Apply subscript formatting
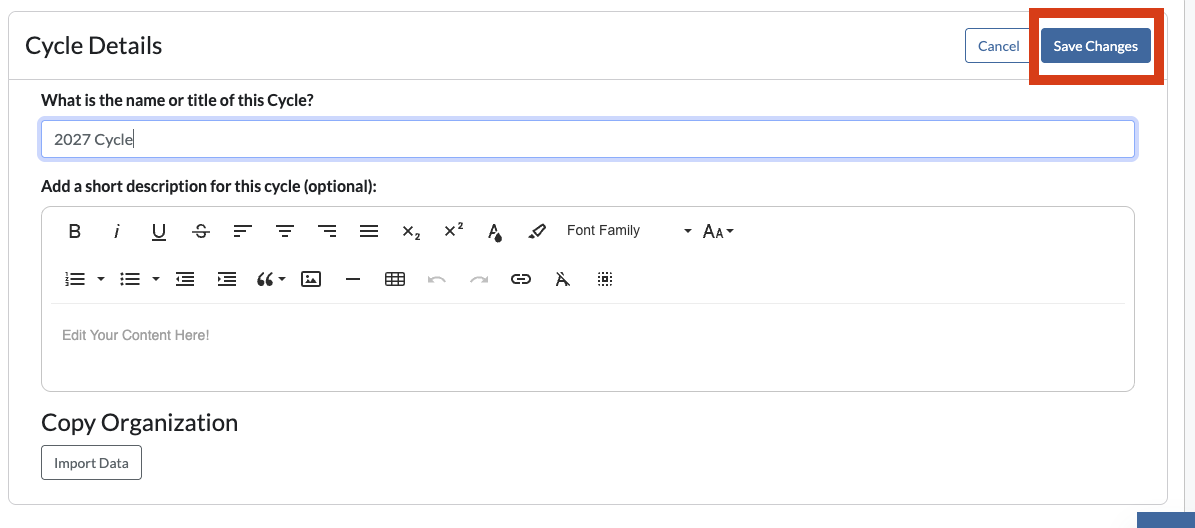 click(412, 231)
